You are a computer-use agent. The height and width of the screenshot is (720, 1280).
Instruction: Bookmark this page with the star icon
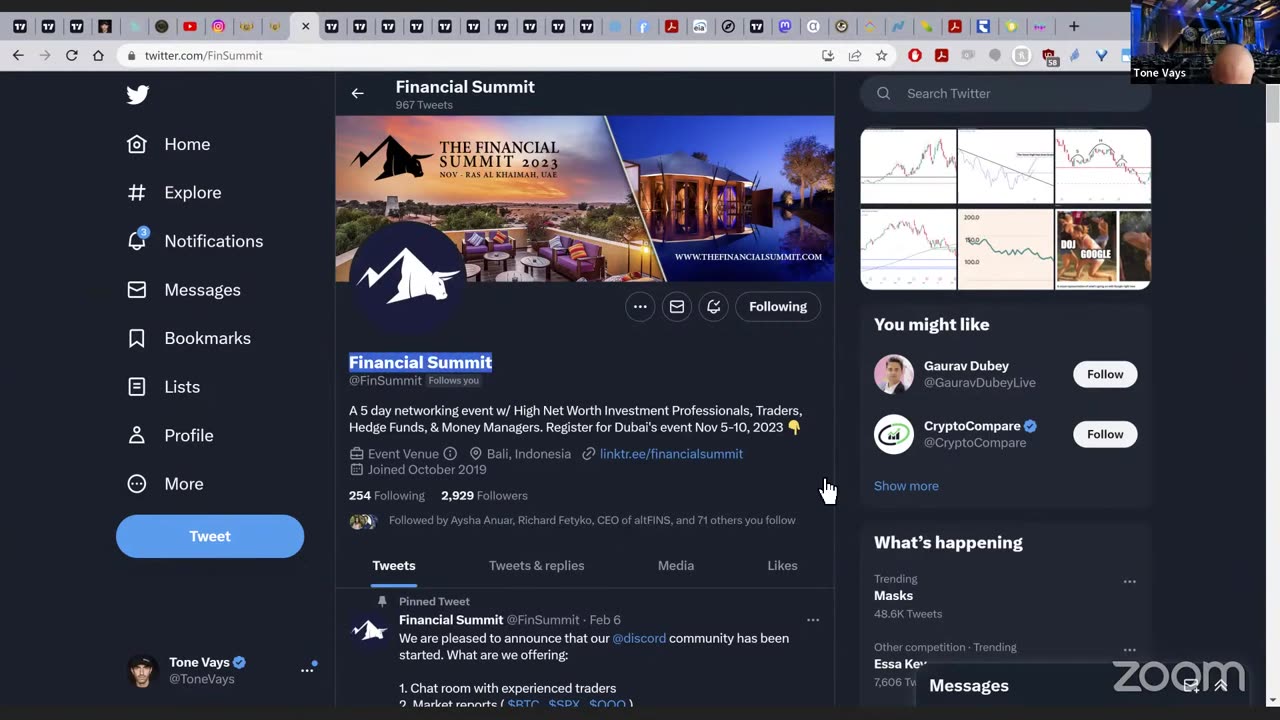point(881,56)
